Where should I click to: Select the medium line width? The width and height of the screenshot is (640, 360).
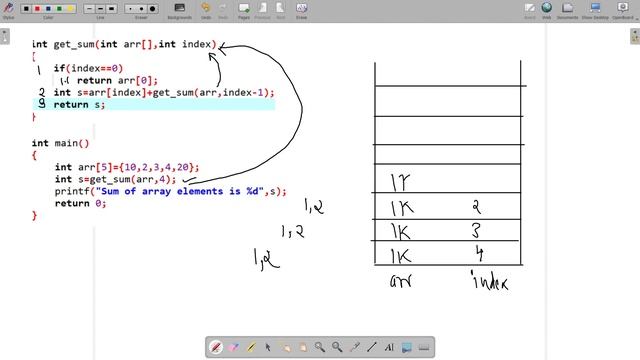[100, 9]
